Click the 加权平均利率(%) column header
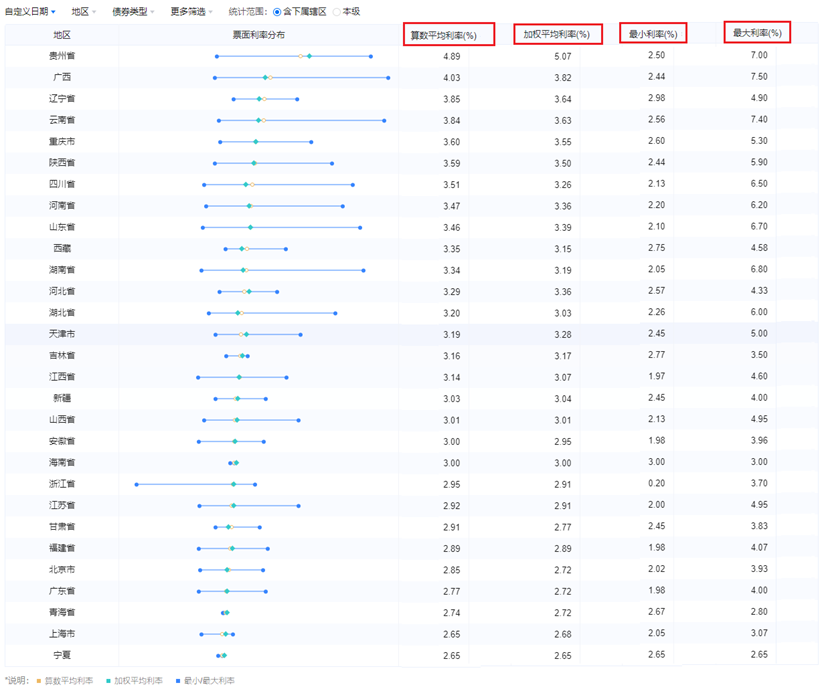This screenshot has height=697, width=820. (x=557, y=35)
